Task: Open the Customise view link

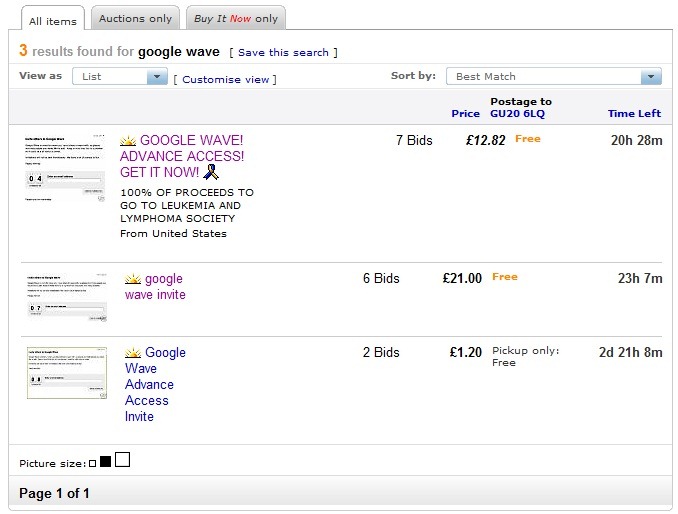Action: [x=226, y=79]
